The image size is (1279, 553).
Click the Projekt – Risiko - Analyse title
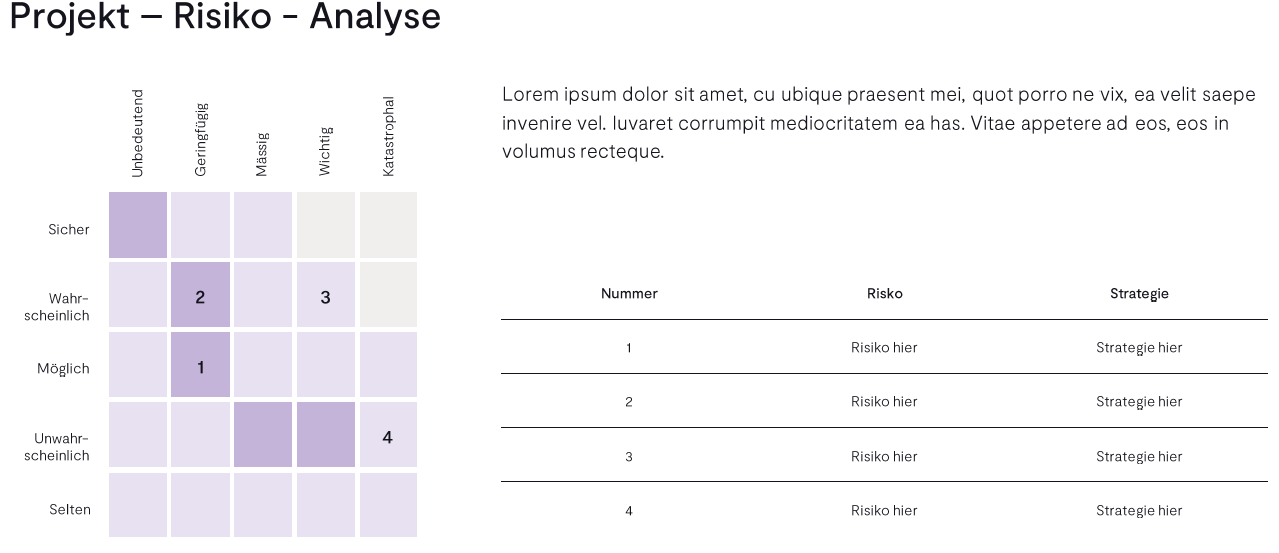[x=225, y=17]
